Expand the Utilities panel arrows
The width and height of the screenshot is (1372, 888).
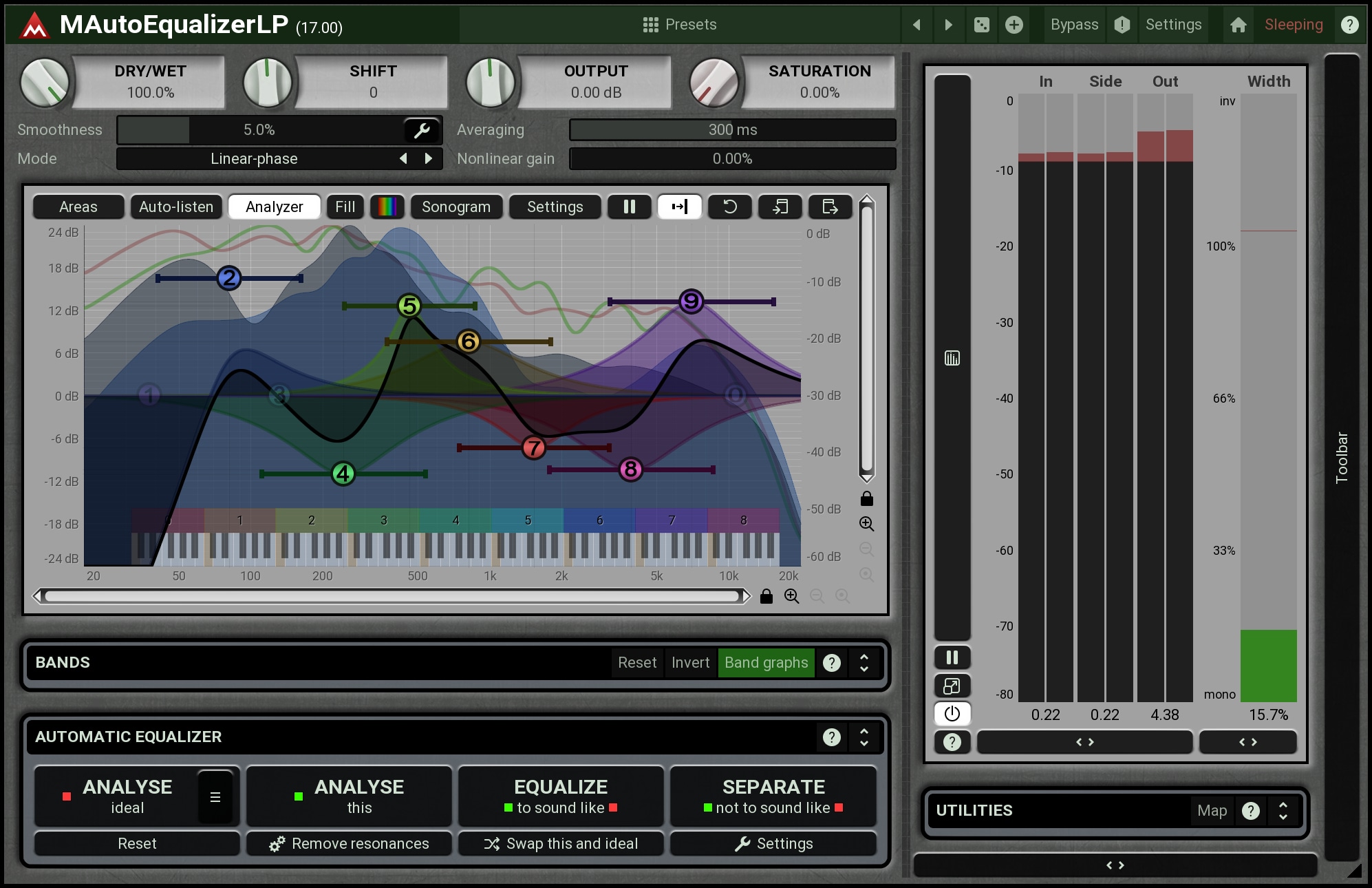pyautogui.click(x=1283, y=811)
